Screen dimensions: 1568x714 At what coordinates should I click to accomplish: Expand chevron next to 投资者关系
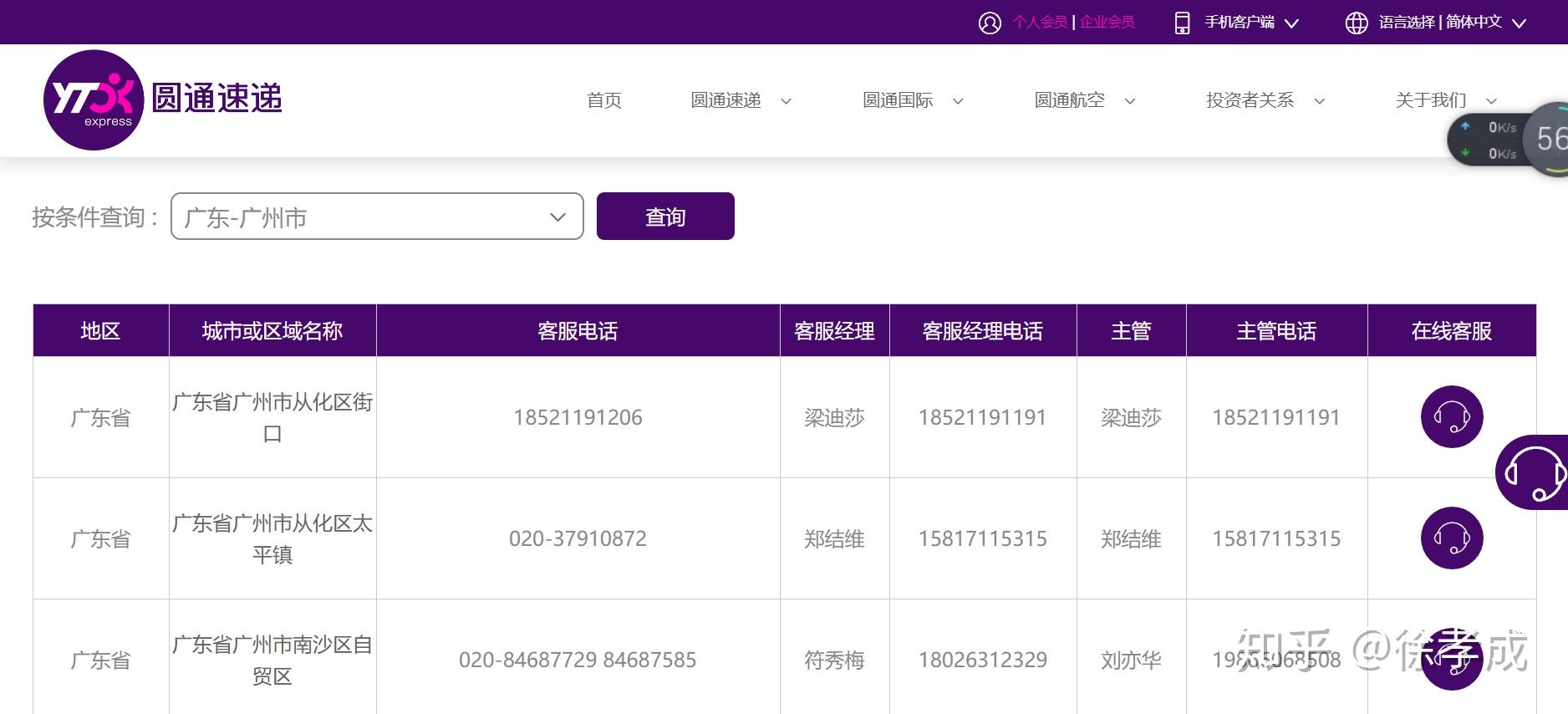pos(1319,101)
